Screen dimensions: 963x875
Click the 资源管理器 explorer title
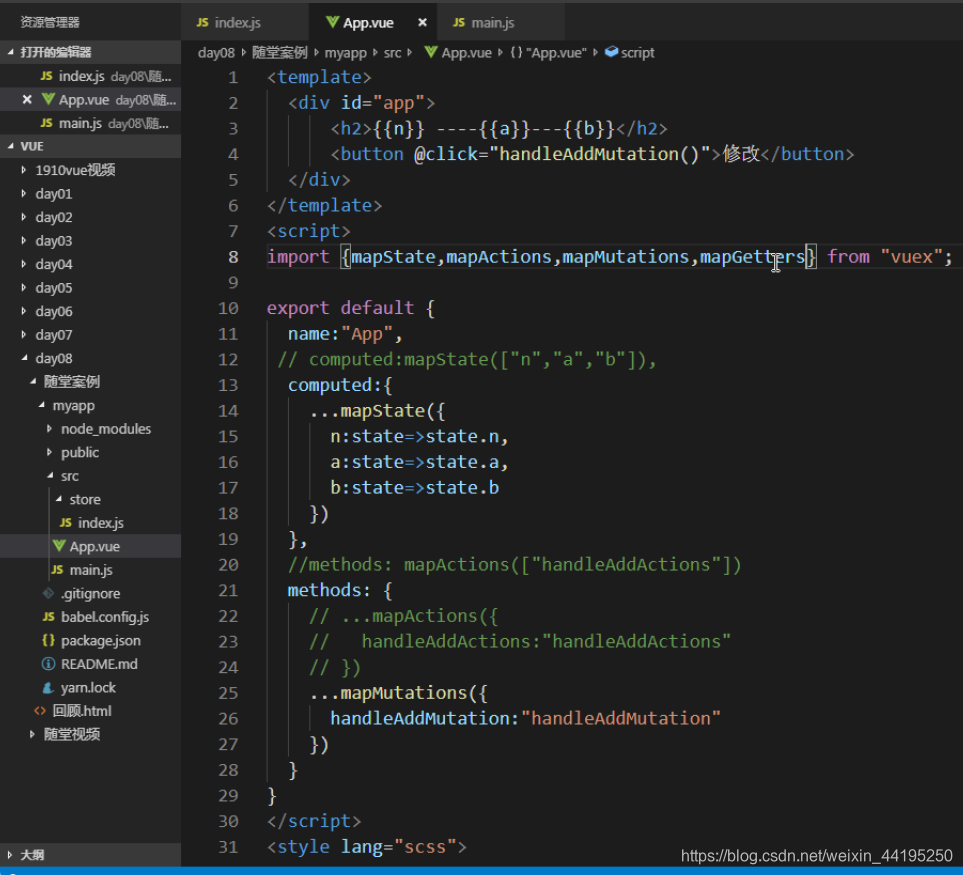[x=50, y=23]
